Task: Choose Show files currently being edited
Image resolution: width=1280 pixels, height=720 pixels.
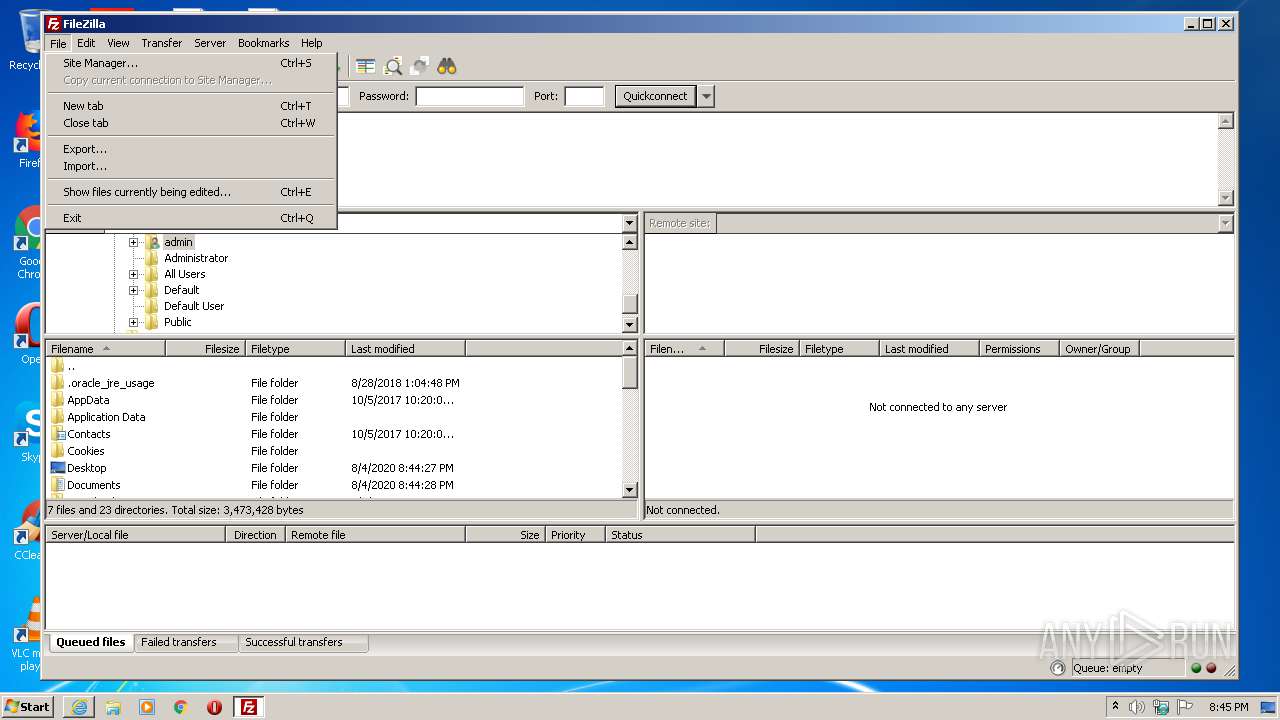Action: coord(191,192)
